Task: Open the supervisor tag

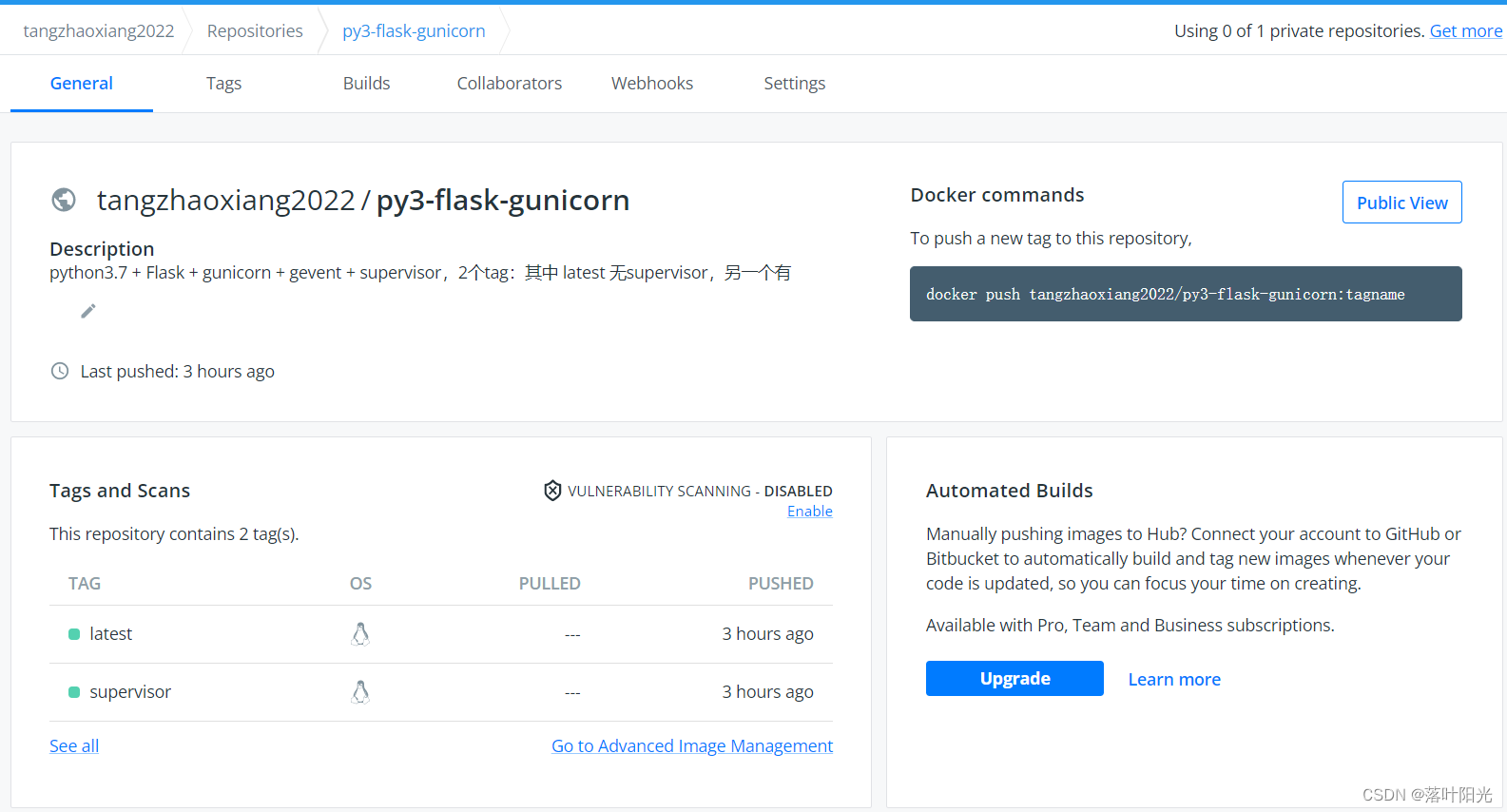Action: [130, 692]
